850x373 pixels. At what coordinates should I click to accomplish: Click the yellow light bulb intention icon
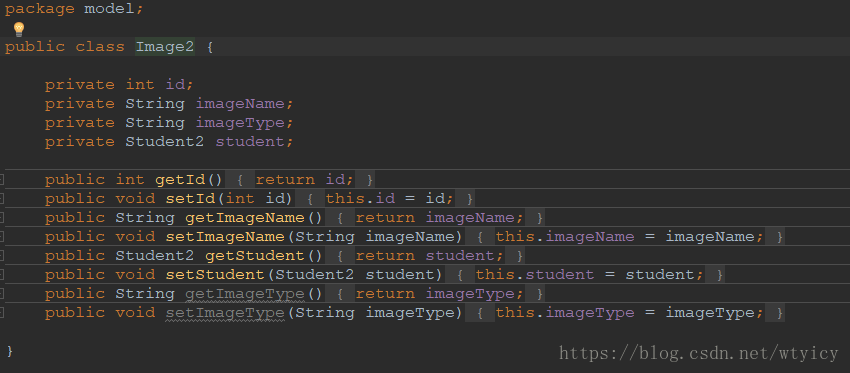(x=19, y=29)
